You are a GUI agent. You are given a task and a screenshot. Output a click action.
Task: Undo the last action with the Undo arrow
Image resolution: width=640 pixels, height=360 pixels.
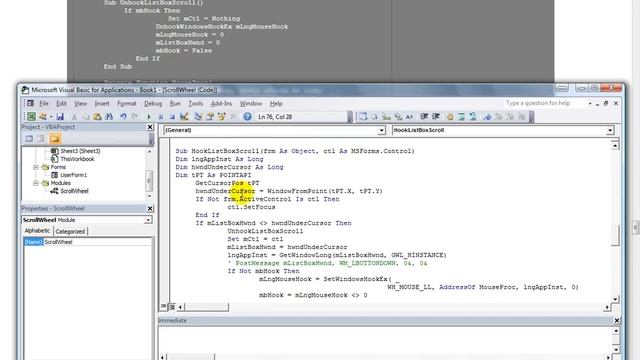[x=123, y=117]
